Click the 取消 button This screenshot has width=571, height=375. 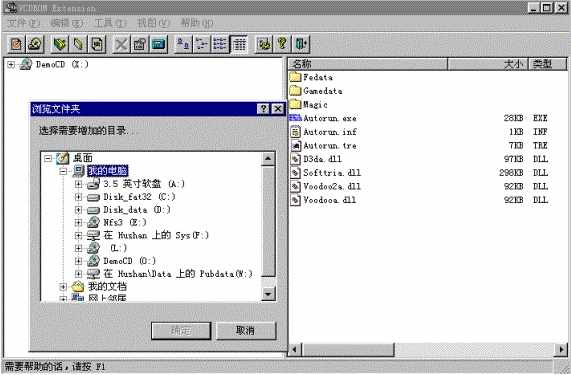[x=246, y=331]
